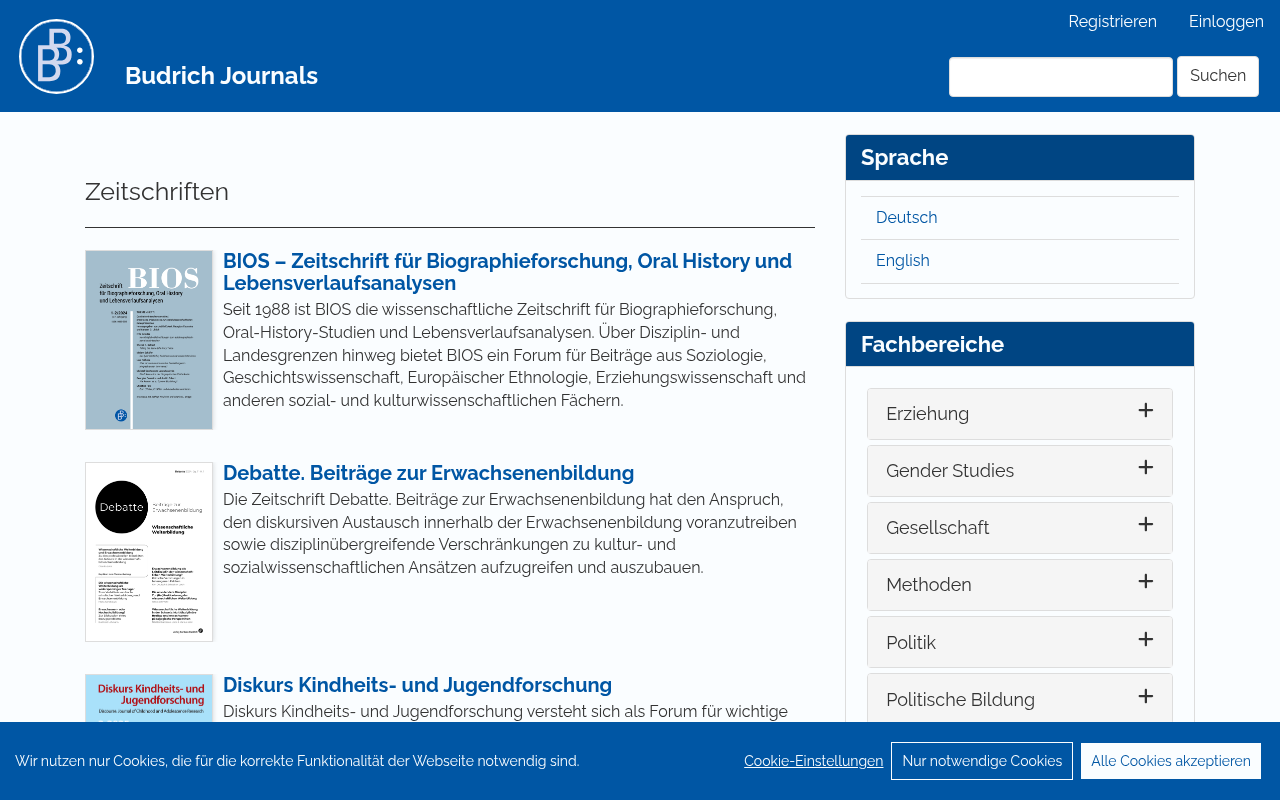Open the BIOS journal cover thumbnail

149,340
